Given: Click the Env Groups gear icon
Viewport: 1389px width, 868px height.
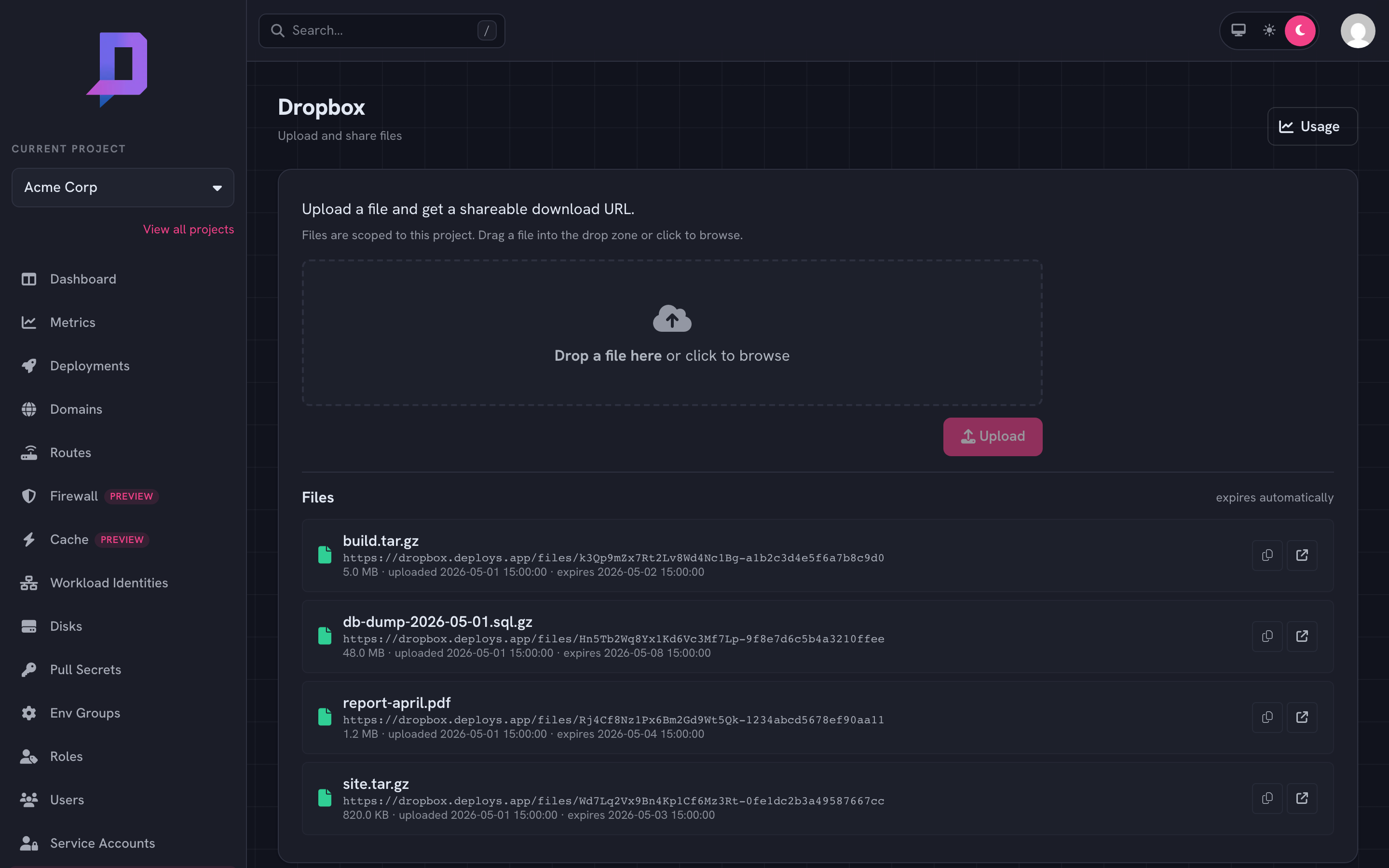Looking at the screenshot, I should click(x=29, y=713).
